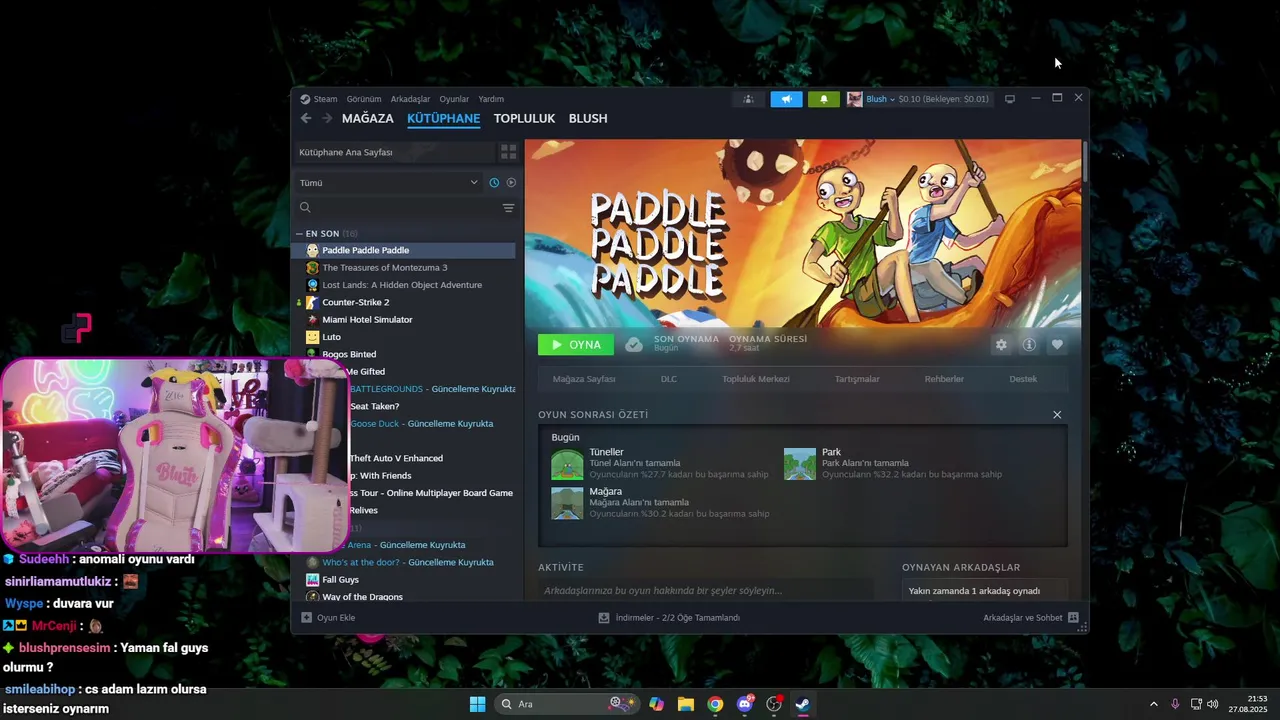Viewport: 1280px width, 720px height.
Task: Open File Explorer from the taskbar
Action: (686, 704)
